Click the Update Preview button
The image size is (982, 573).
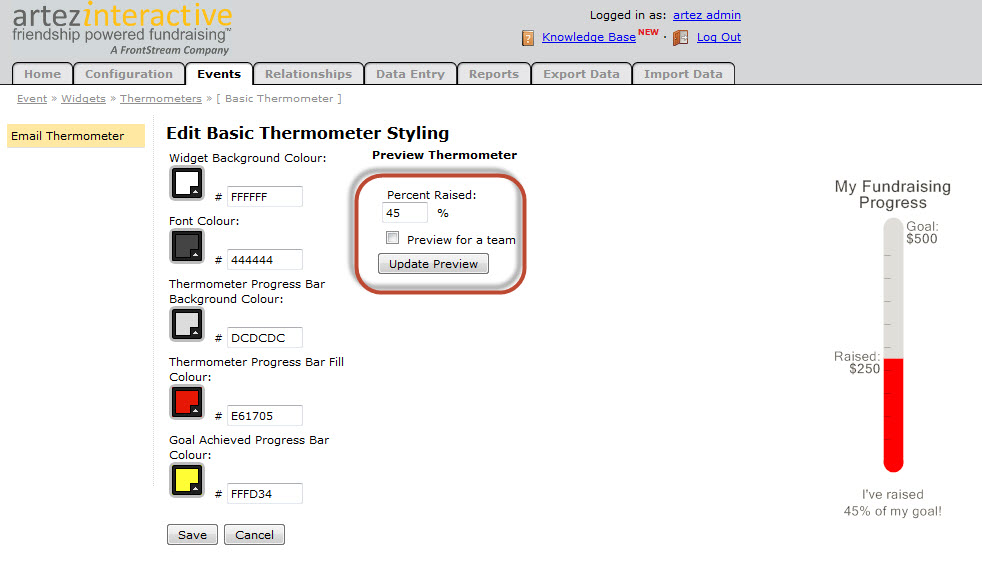(433, 264)
